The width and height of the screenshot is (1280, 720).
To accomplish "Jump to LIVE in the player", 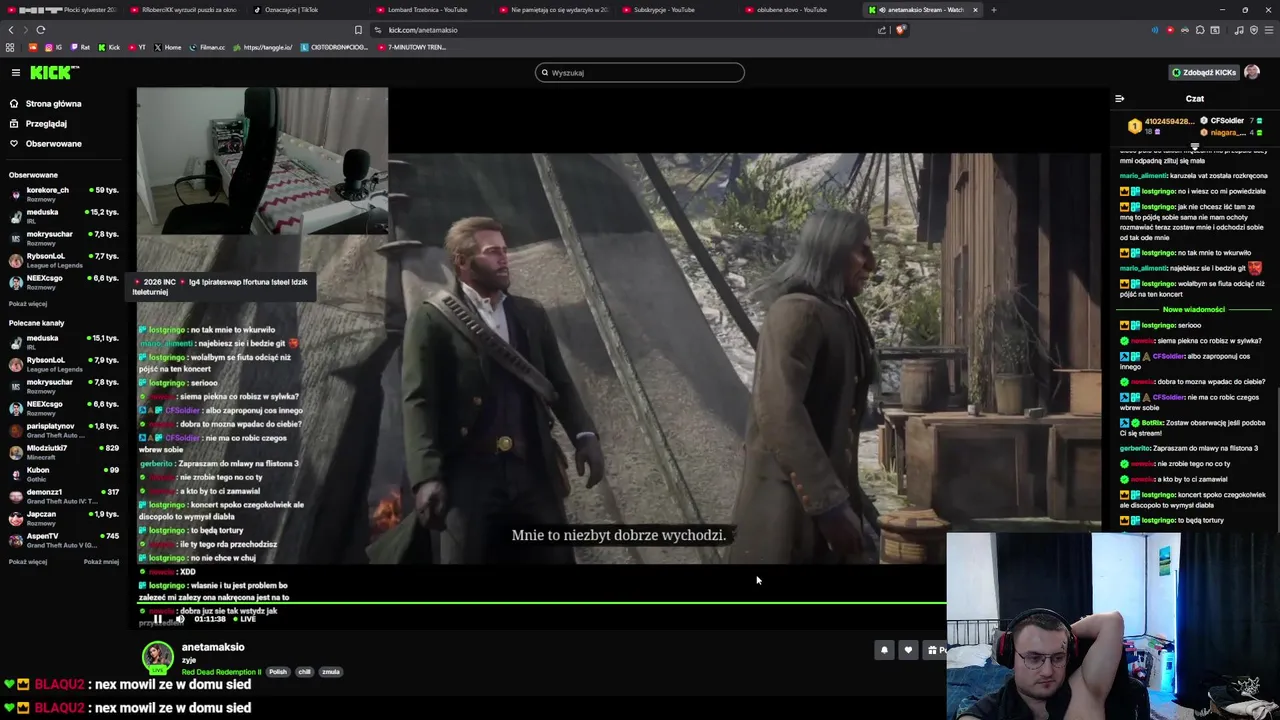I will point(244,619).
